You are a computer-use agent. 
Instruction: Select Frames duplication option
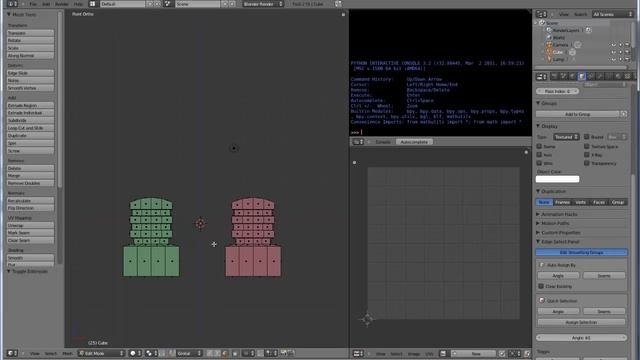pyautogui.click(x=562, y=202)
